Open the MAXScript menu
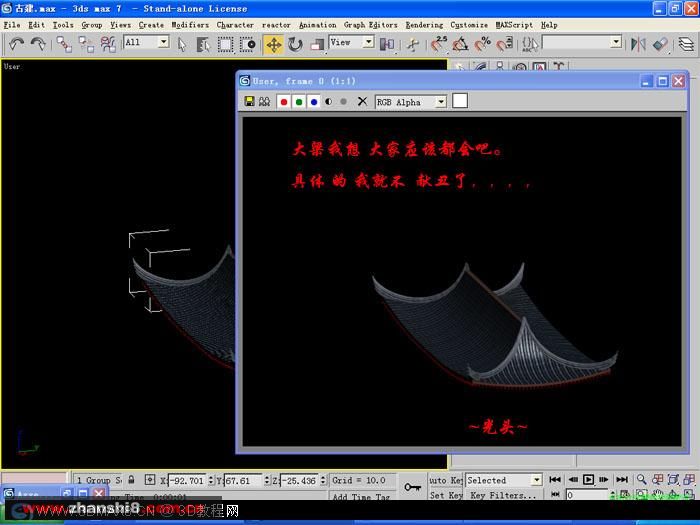The height and width of the screenshot is (525, 700). click(514, 25)
